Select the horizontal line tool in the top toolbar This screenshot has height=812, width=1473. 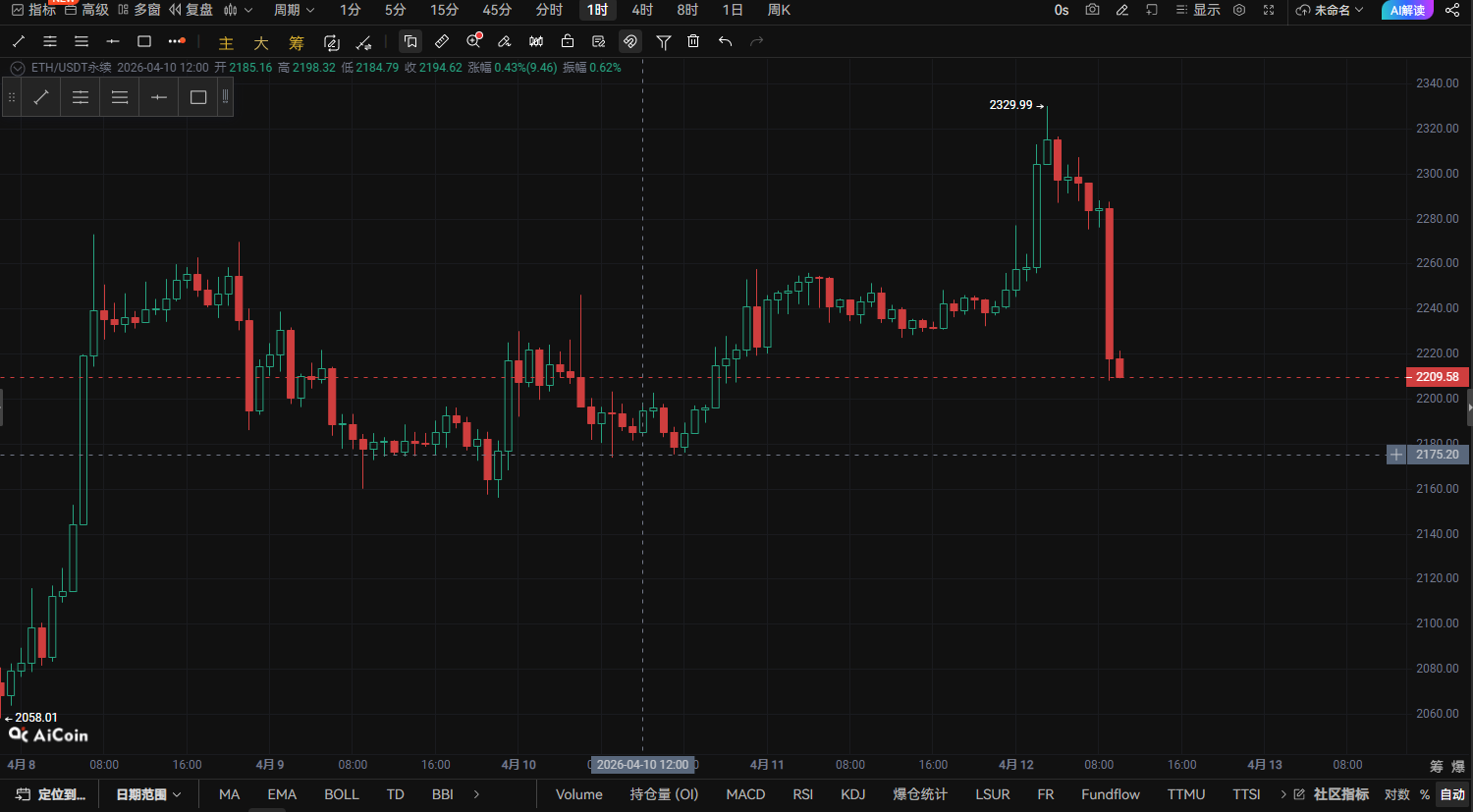[113, 41]
